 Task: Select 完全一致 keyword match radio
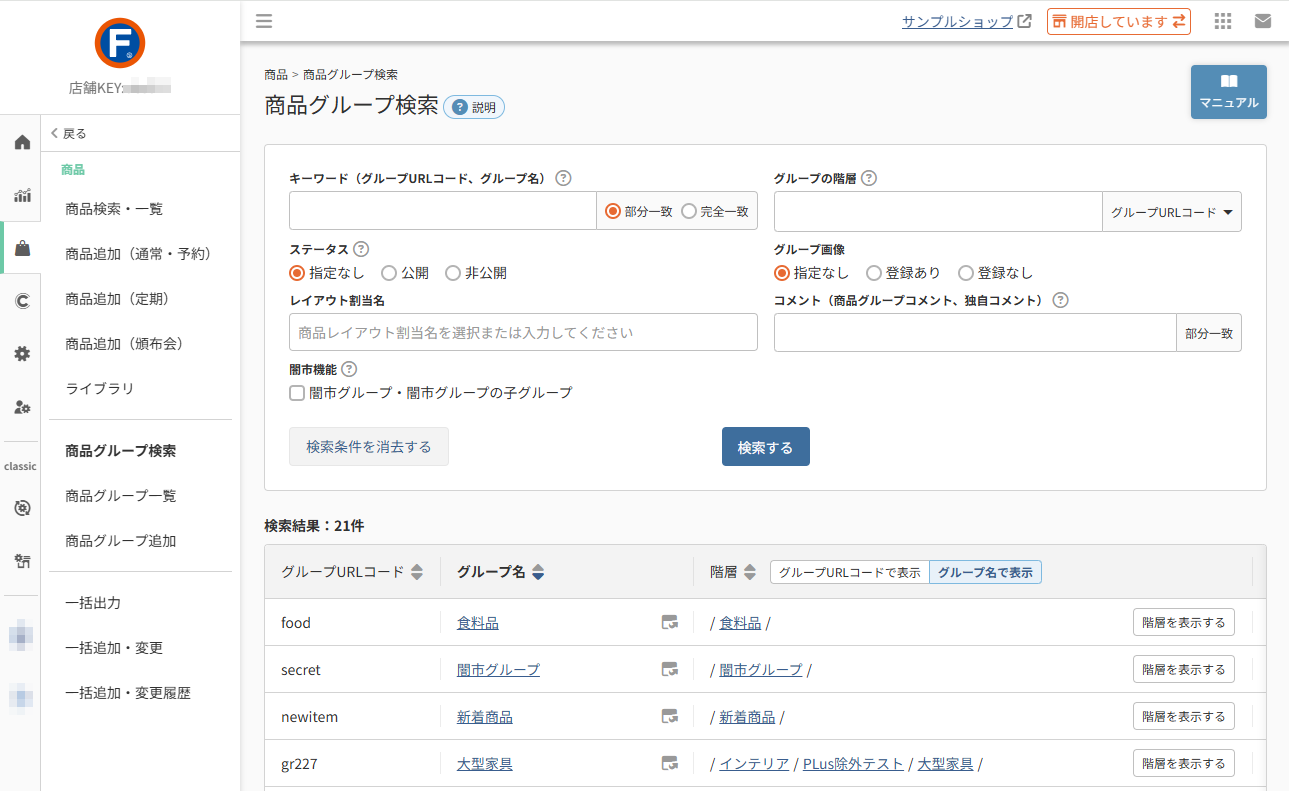689,211
